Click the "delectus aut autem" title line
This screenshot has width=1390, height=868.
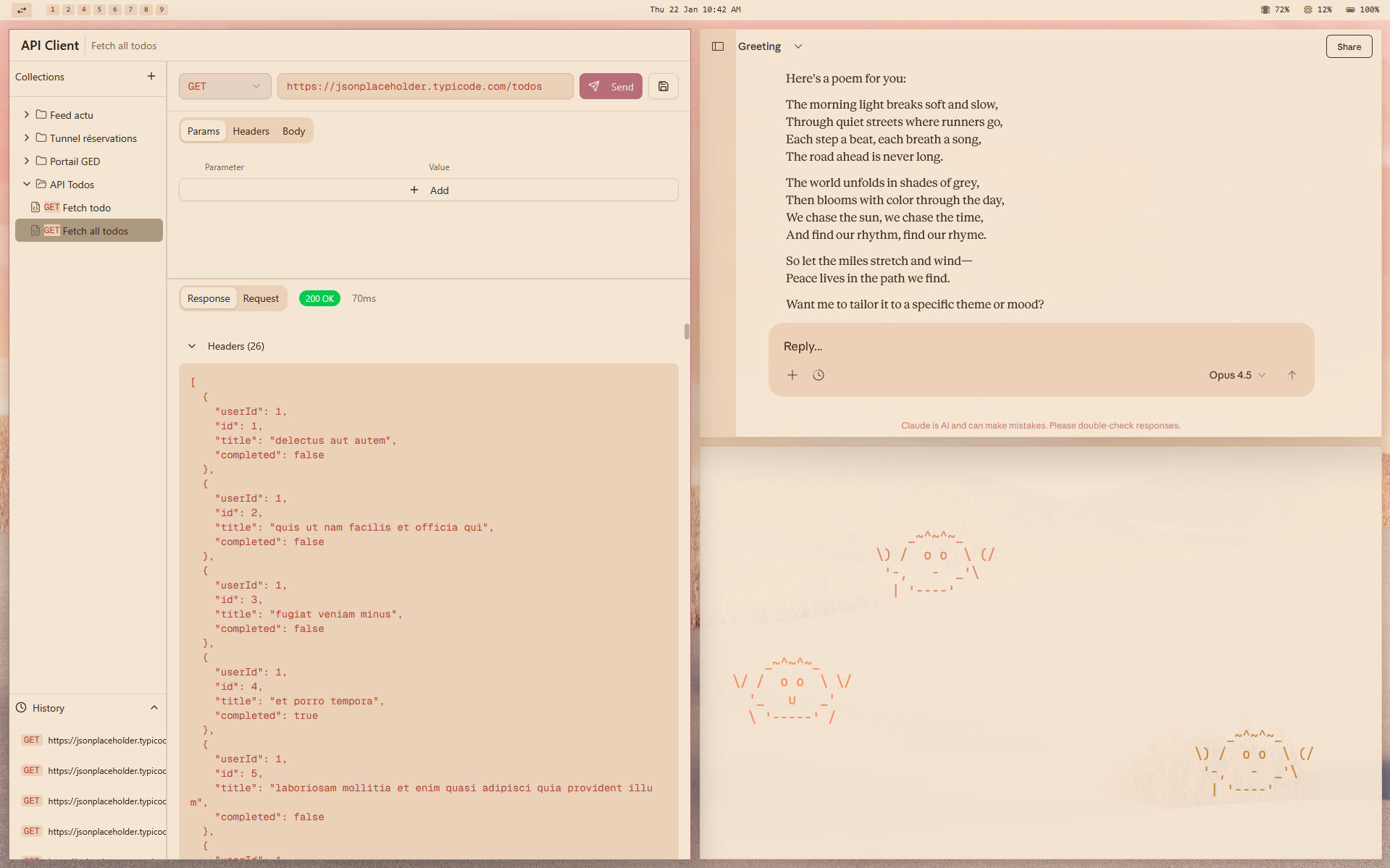pos(306,440)
